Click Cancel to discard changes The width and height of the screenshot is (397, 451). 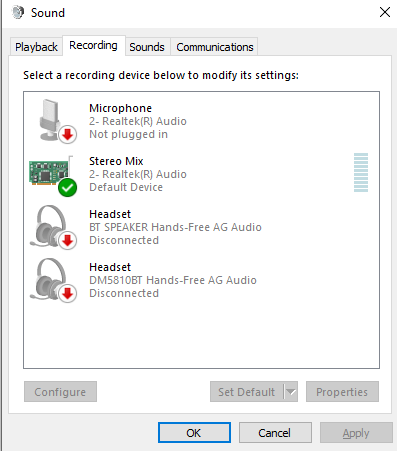[x=275, y=433]
